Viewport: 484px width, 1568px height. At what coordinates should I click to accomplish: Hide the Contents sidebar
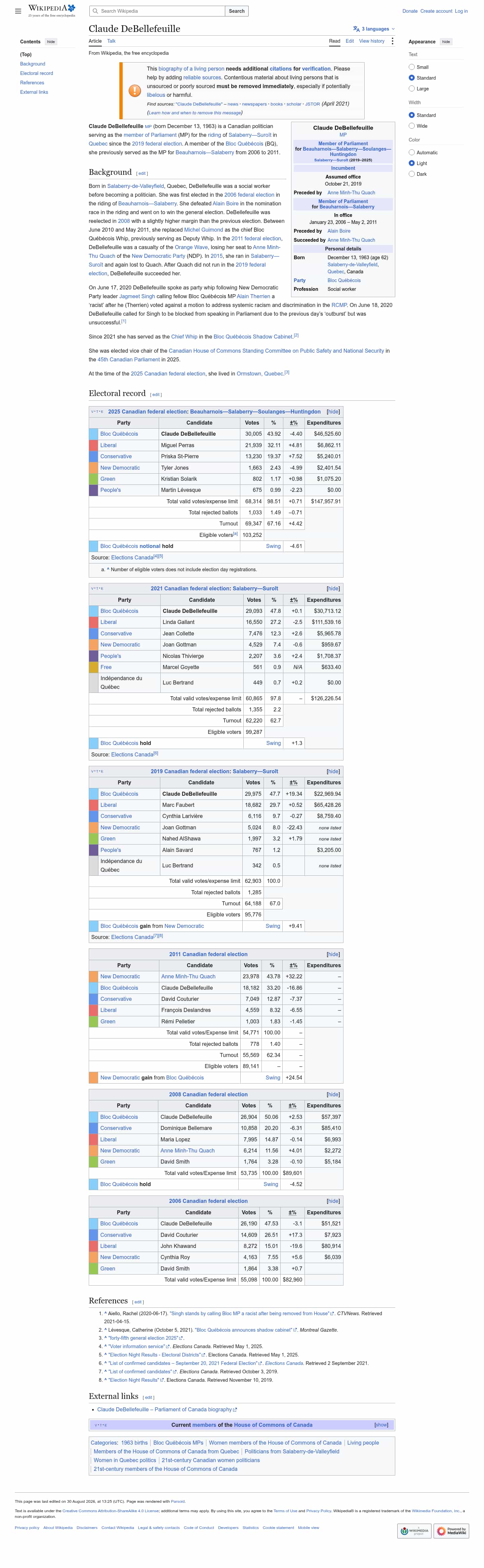pyautogui.click(x=51, y=42)
